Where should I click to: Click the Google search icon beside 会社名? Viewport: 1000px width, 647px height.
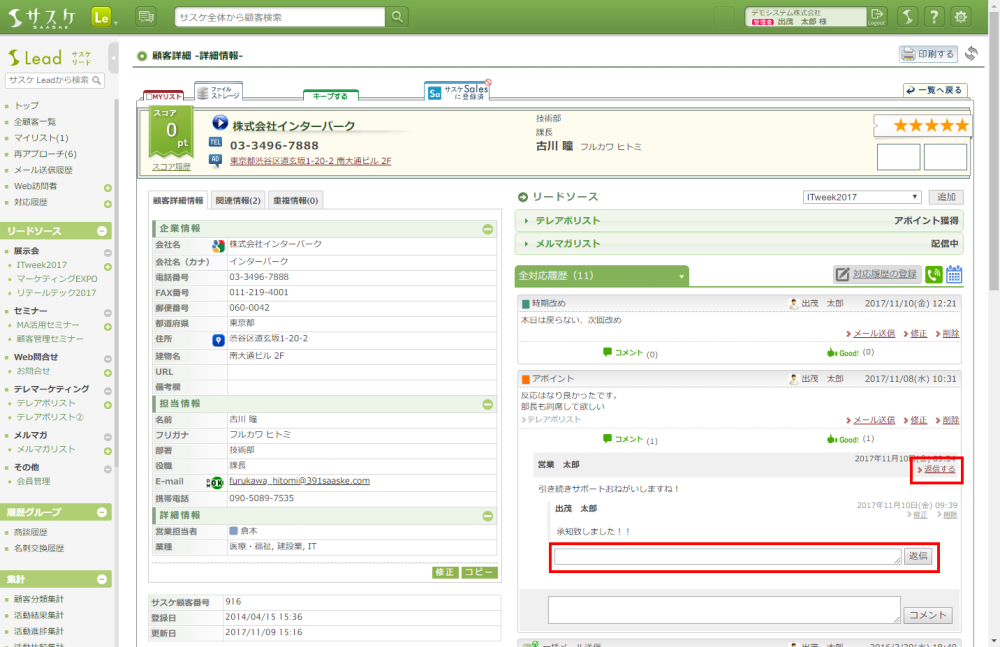click(x=218, y=245)
